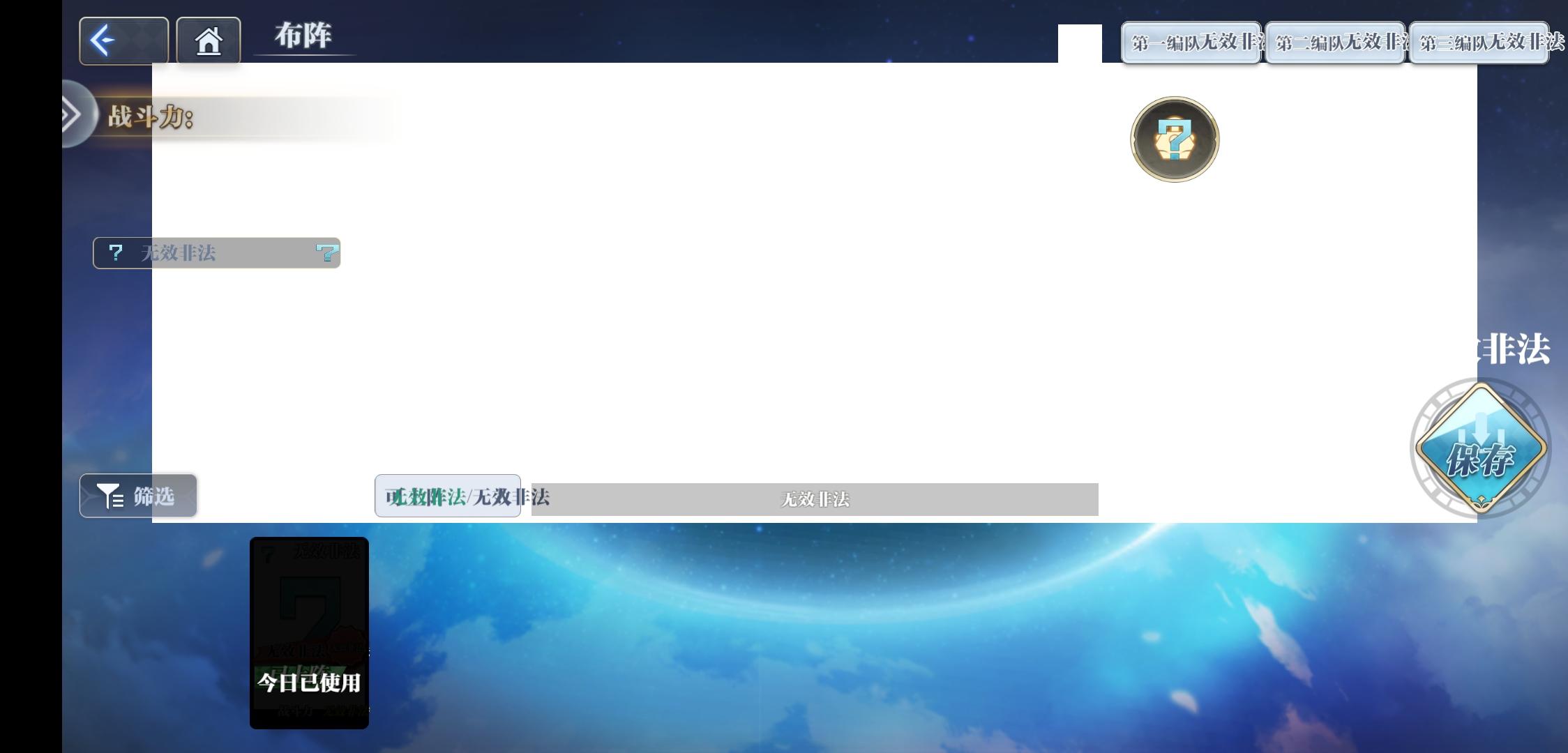
Task: Click the circular helmet question-mark icon
Action: [1175, 139]
